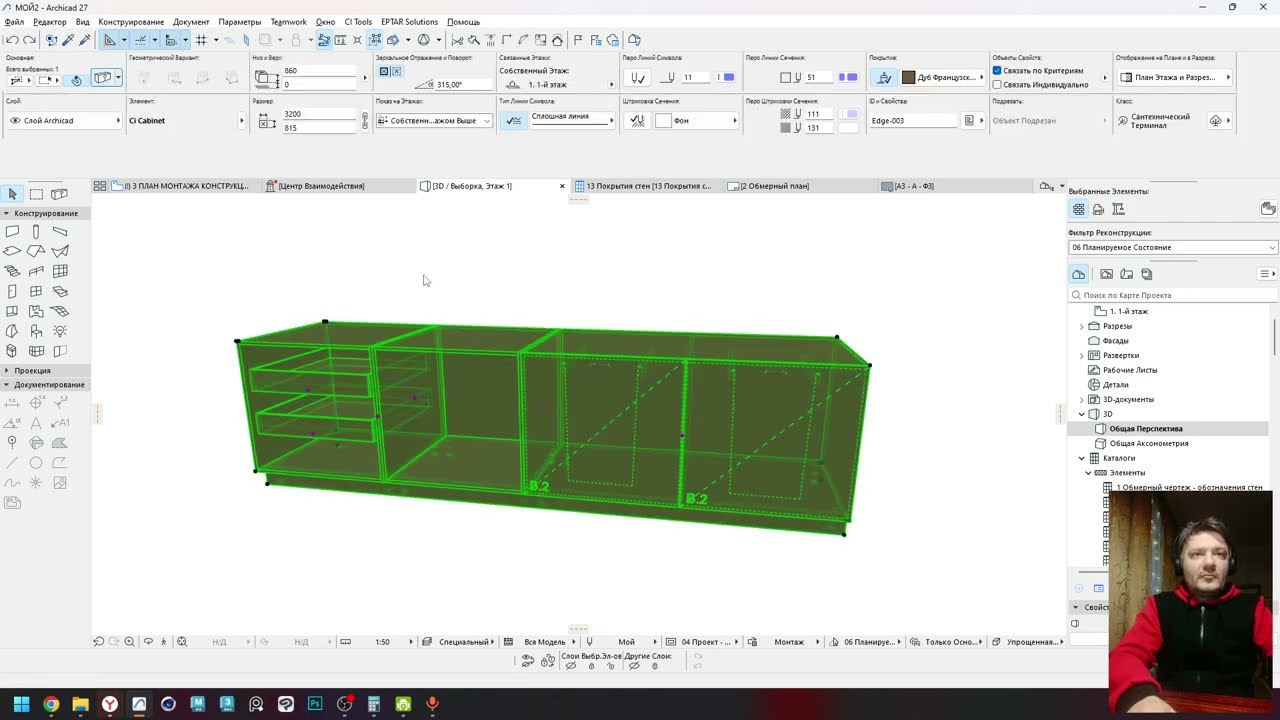Select the Lamp tool
Screen dimensions: 1280x720
pos(60,331)
